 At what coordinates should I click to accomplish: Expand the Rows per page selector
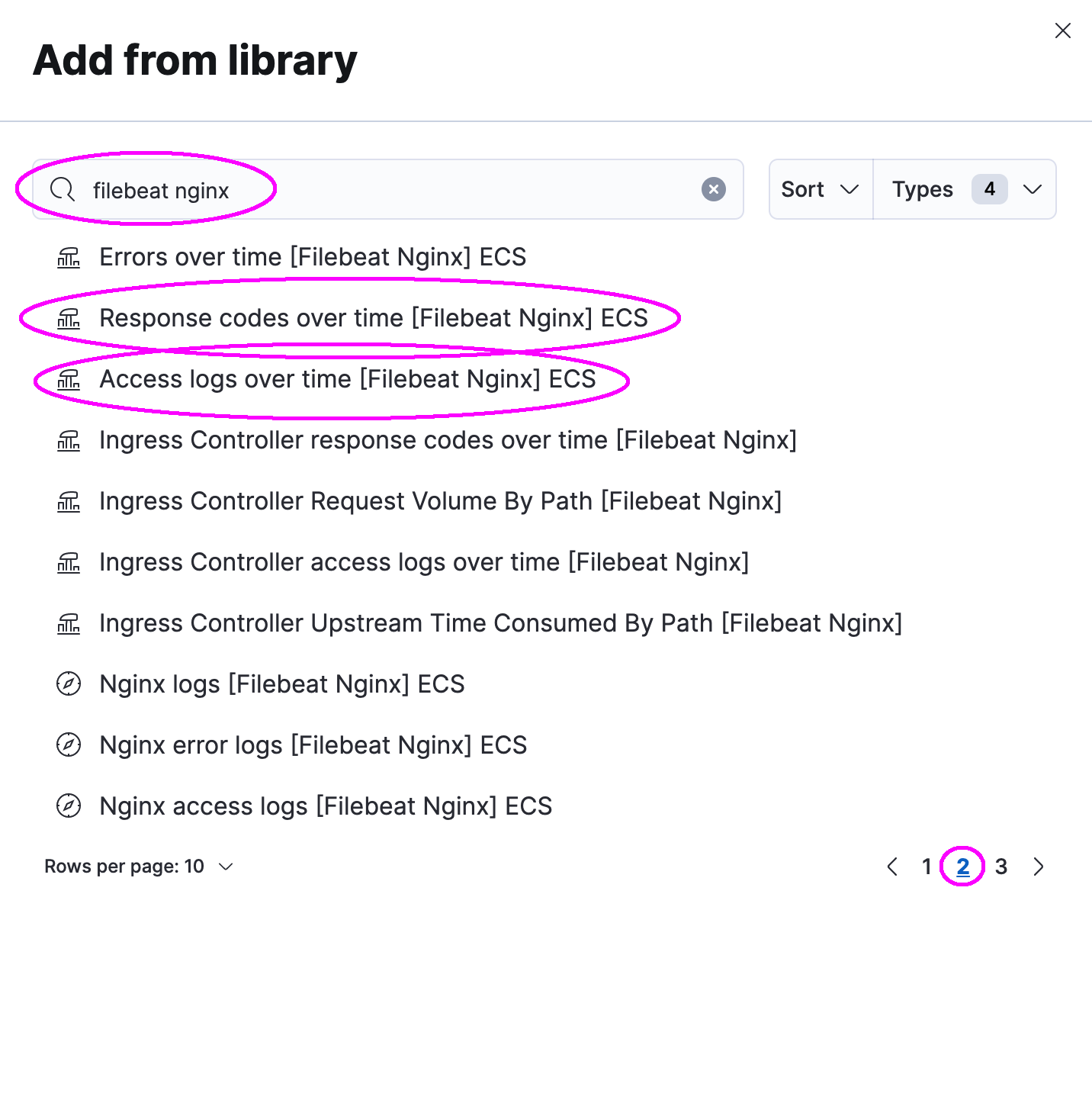click(139, 867)
